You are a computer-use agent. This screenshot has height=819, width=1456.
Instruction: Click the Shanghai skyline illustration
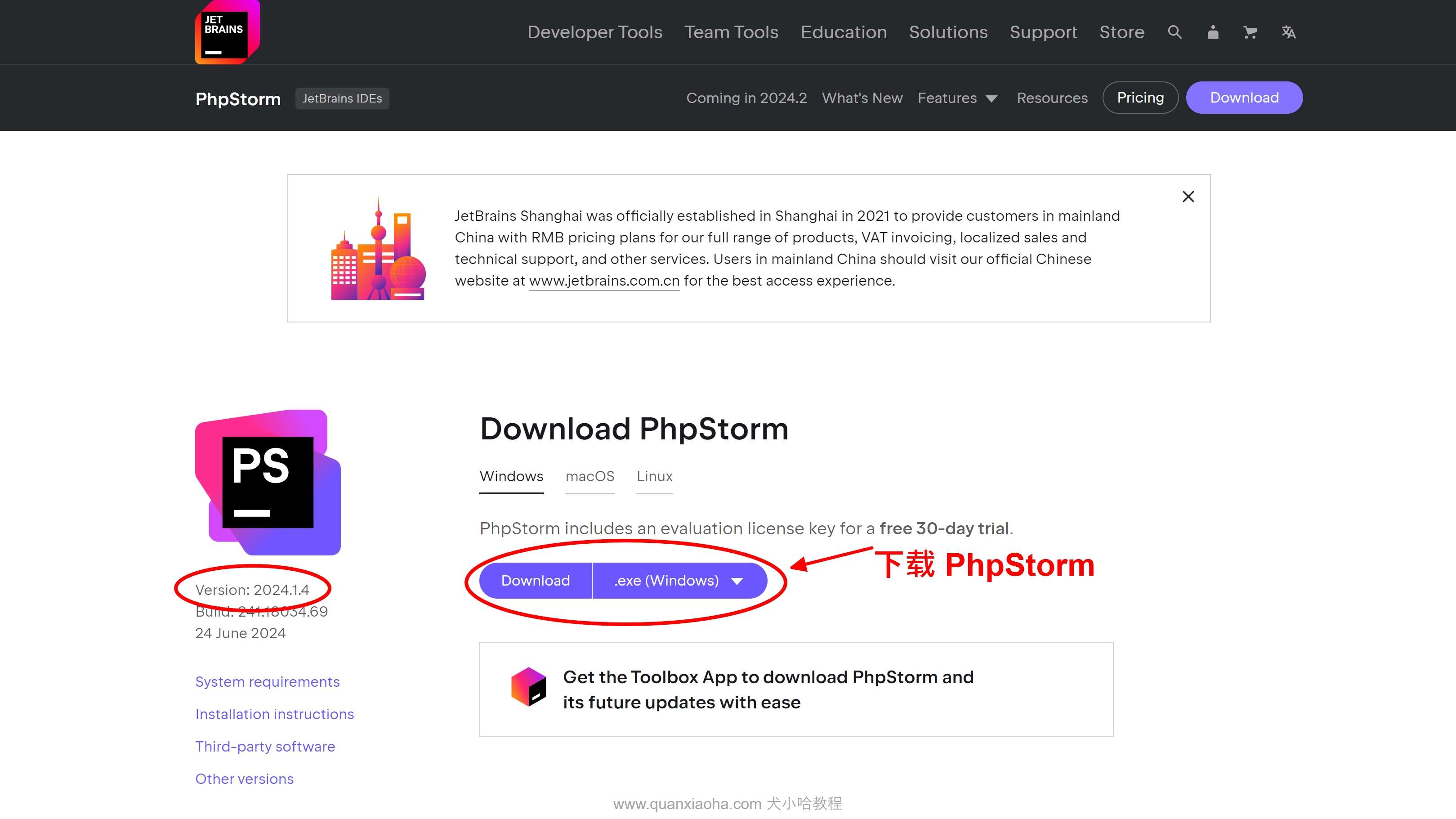378,248
